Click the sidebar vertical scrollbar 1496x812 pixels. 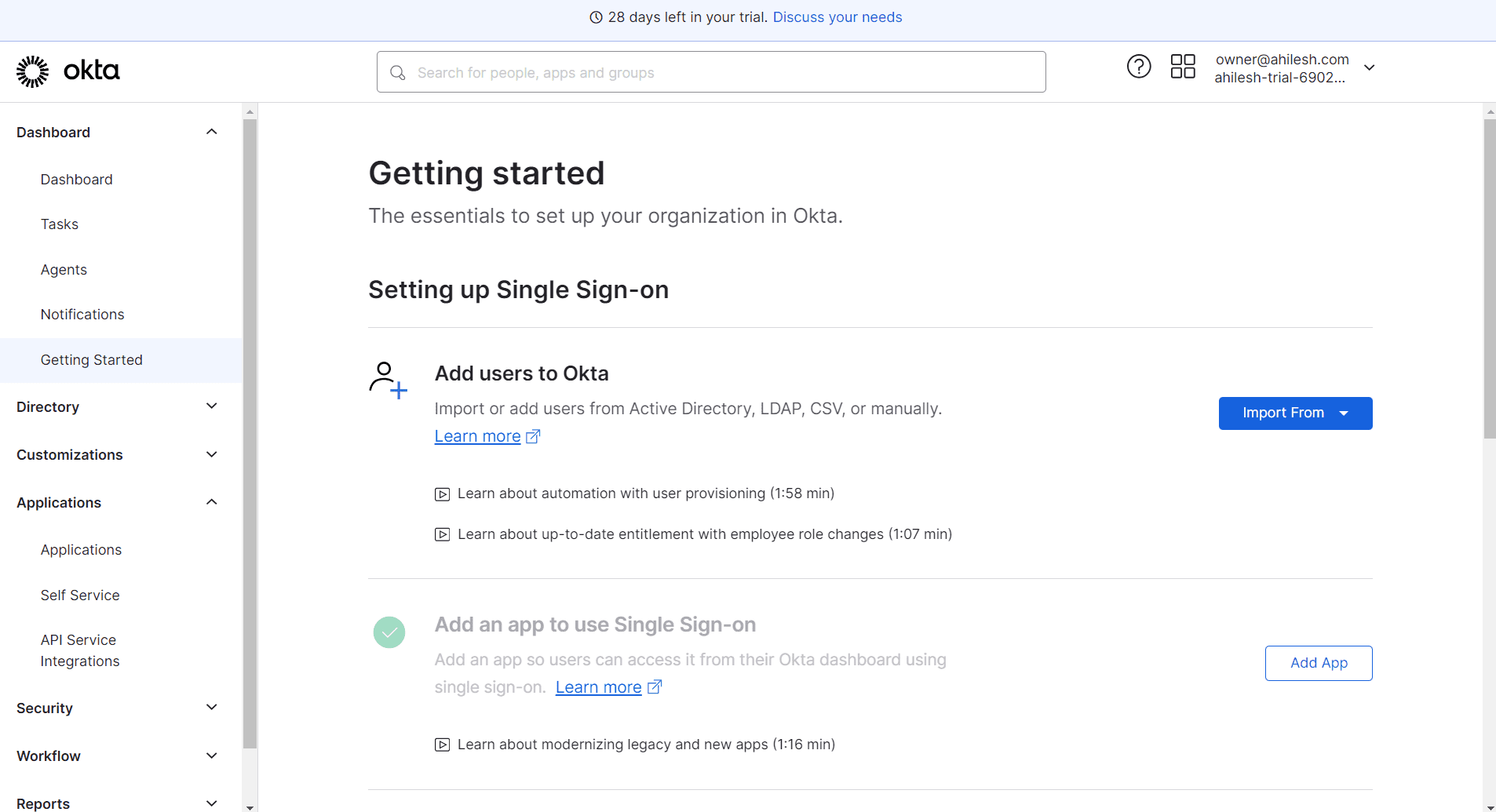click(x=250, y=431)
